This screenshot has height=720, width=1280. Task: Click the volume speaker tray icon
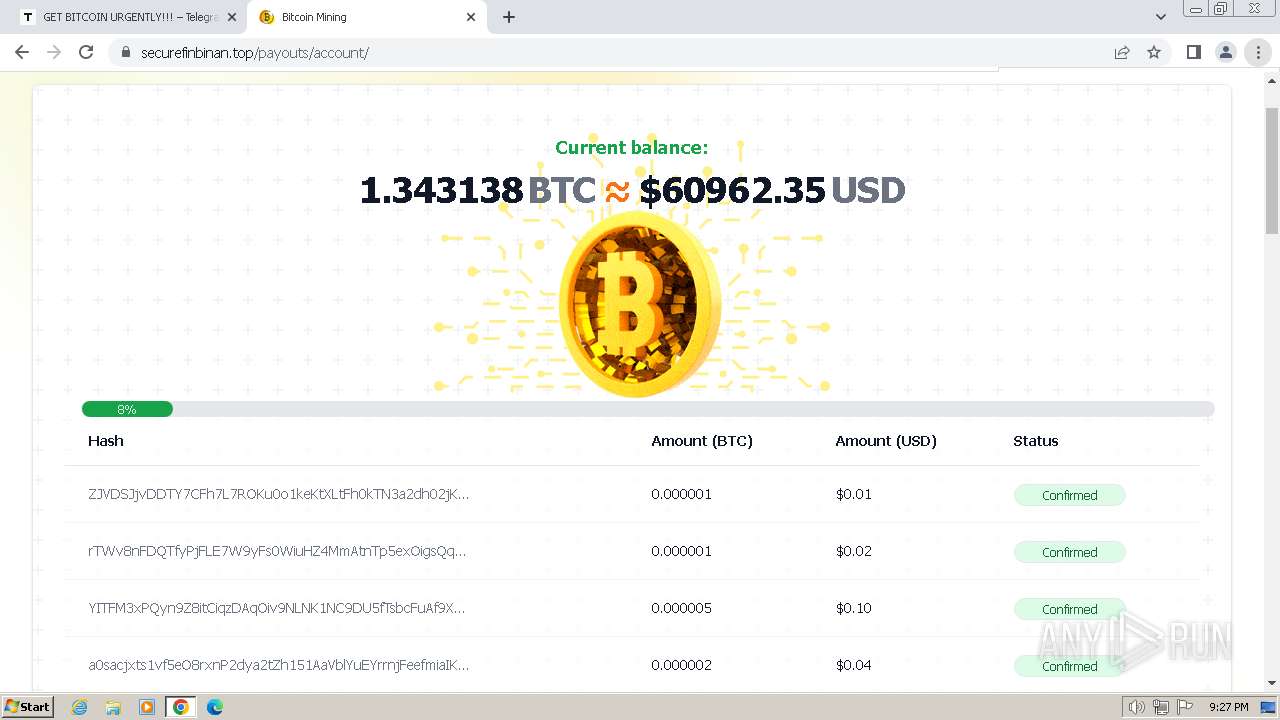(1137, 707)
